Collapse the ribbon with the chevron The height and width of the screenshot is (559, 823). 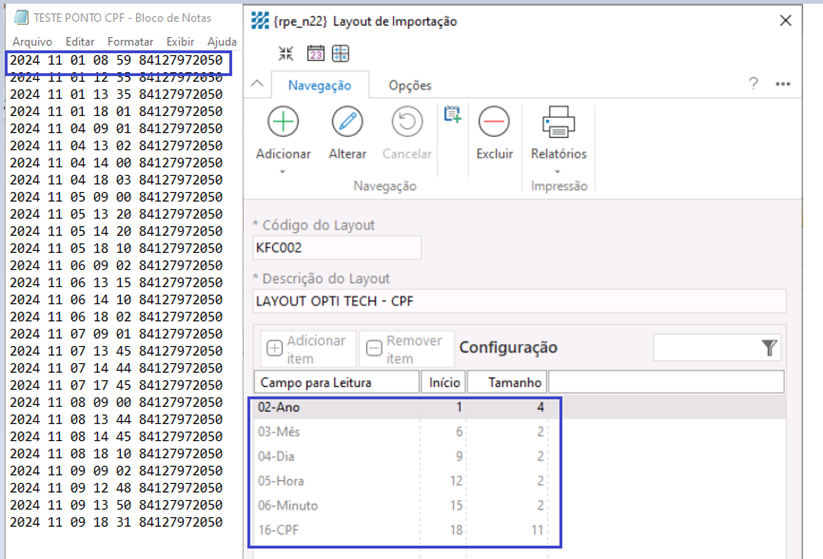click(257, 85)
